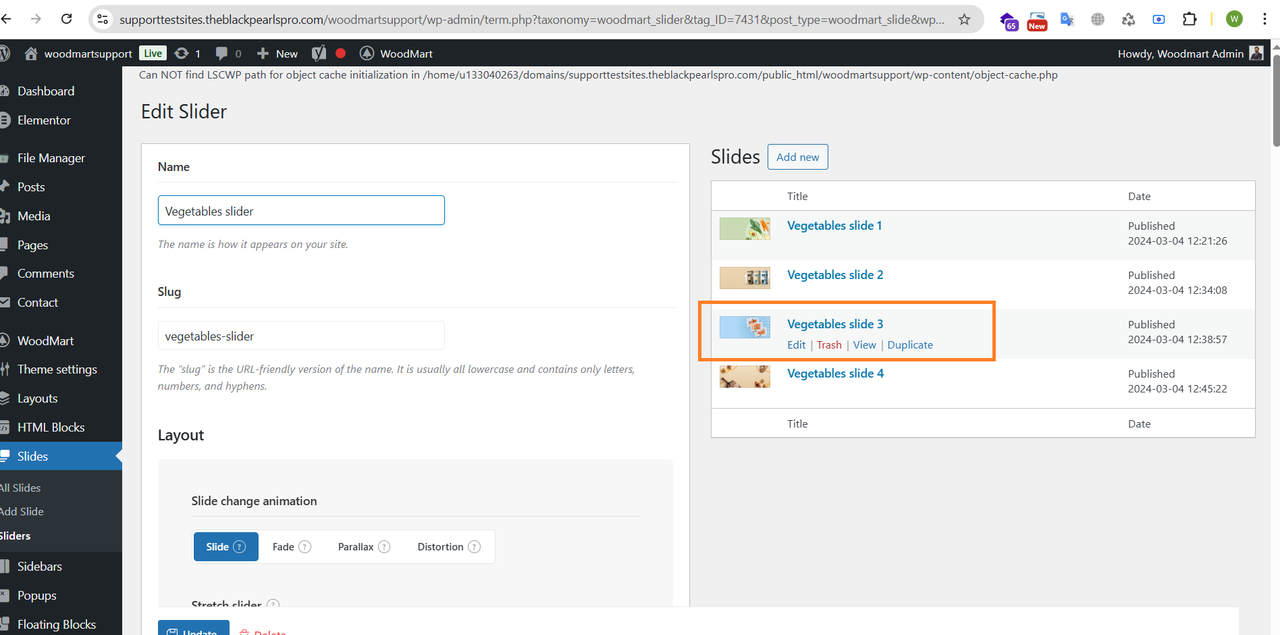Open File Manager in the sidebar
The height and width of the screenshot is (635, 1280).
(x=51, y=158)
